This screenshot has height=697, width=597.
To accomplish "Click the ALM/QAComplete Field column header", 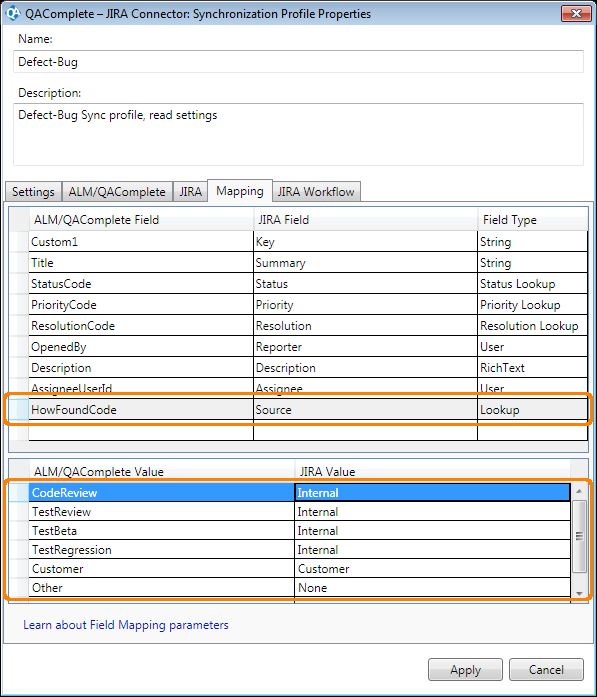I will click(141, 220).
